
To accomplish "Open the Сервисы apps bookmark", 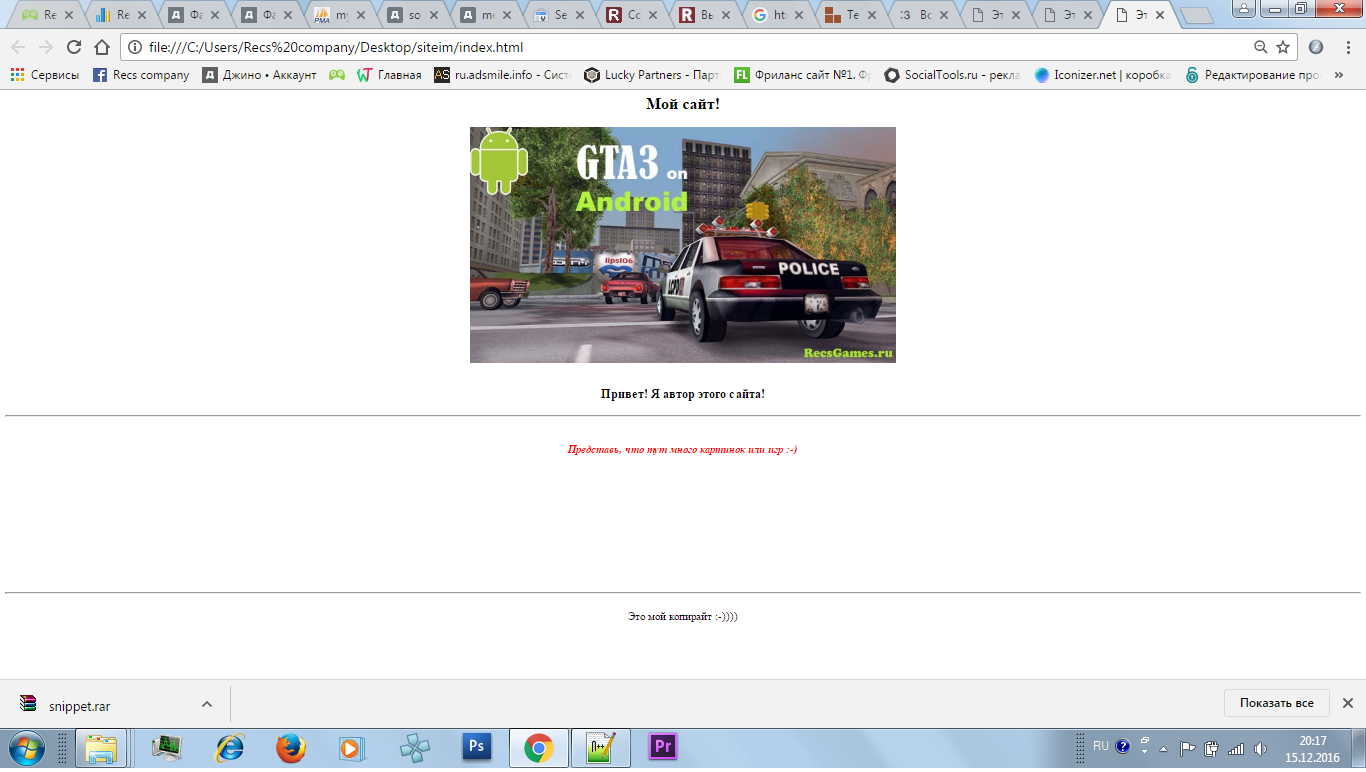I will [45, 75].
